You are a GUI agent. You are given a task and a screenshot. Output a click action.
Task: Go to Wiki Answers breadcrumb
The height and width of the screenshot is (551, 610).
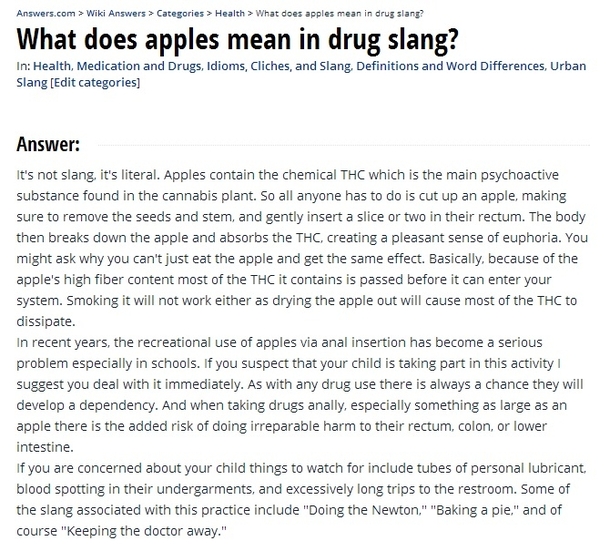coord(116,13)
